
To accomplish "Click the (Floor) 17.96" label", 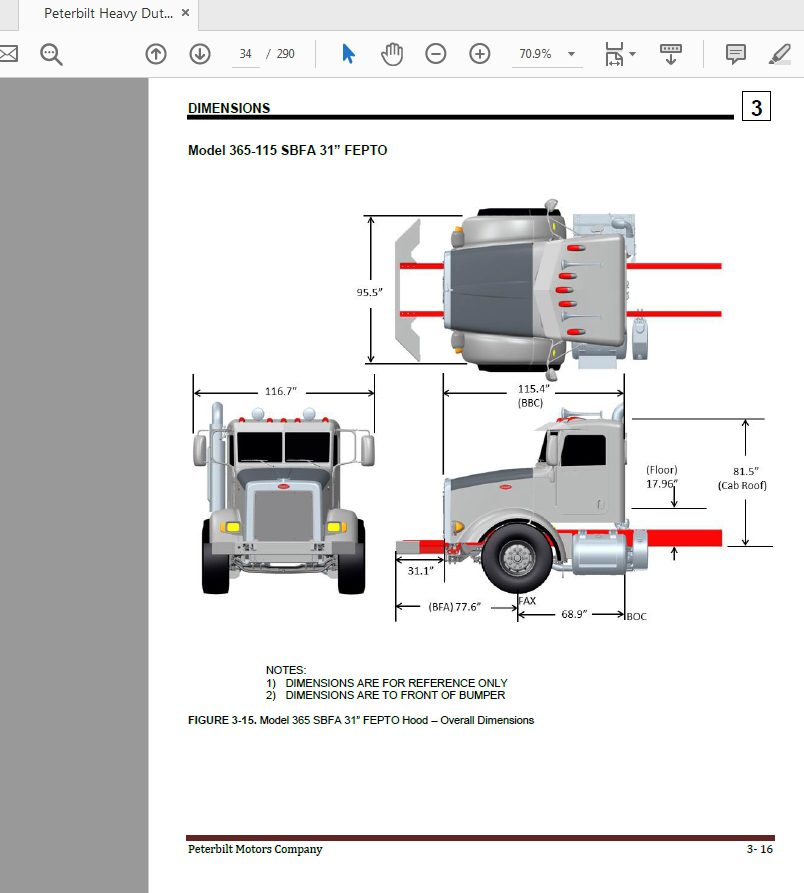I will [662, 477].
